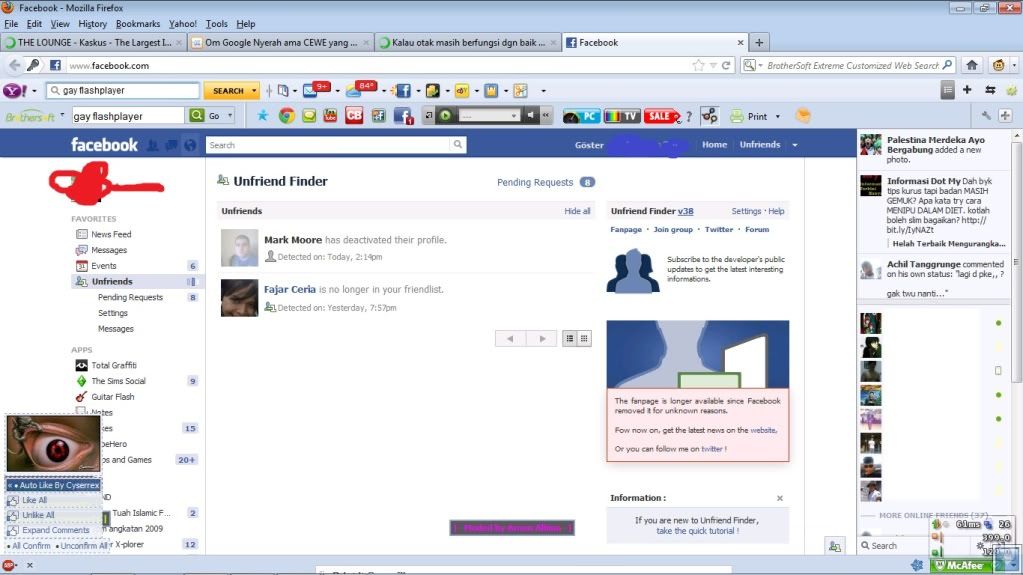
Task: Open the History menu
Action: [x=93, y=23]
